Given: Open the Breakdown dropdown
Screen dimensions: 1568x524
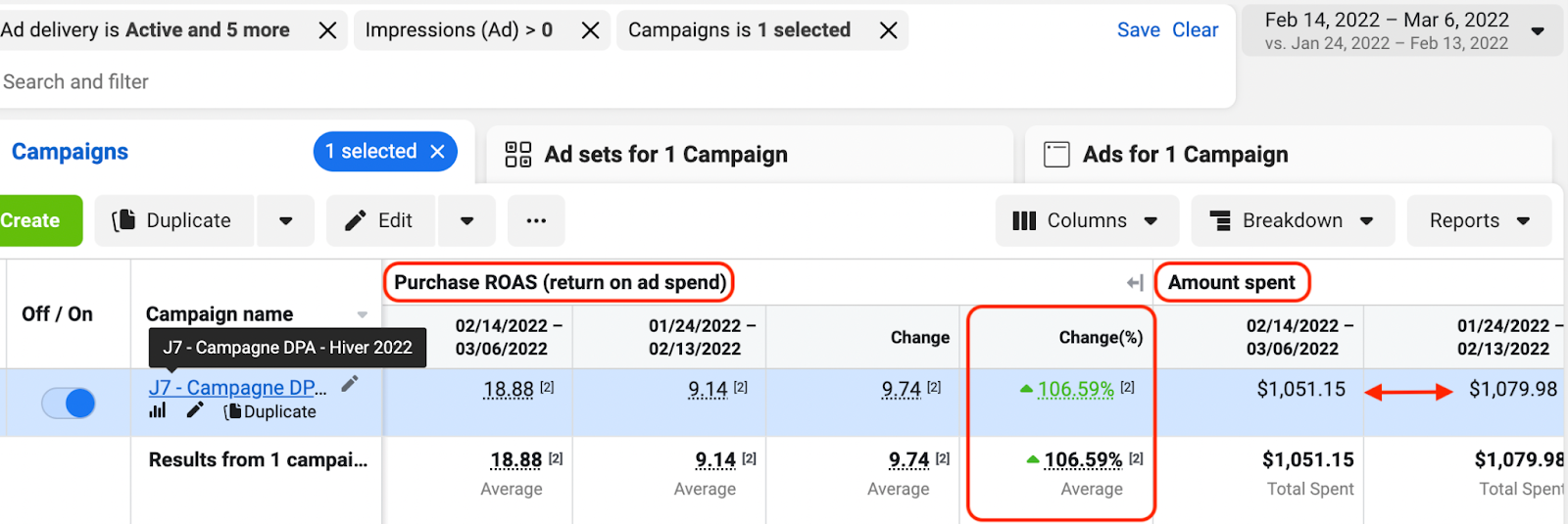Looking at the screenshot, I should (1291, 220).
